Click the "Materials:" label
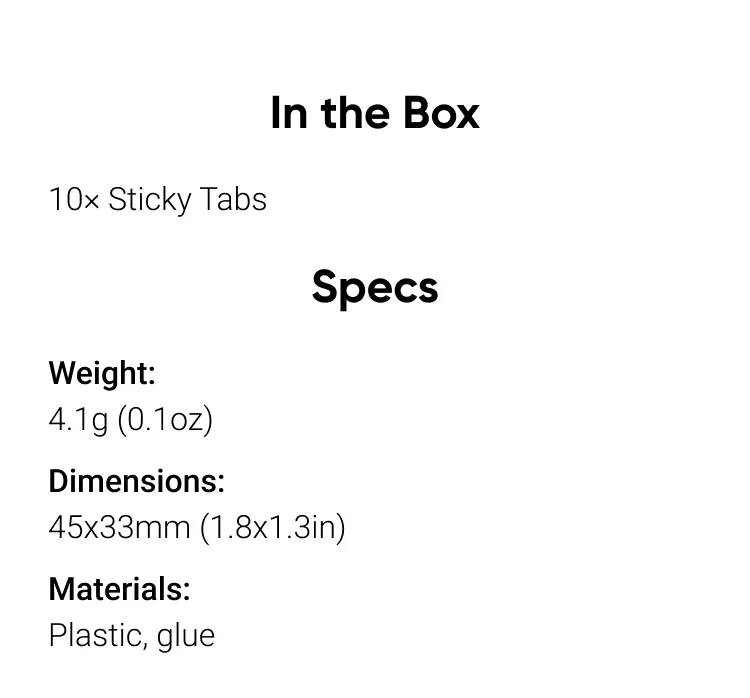 pyautogui.click(x=120, y=589)
